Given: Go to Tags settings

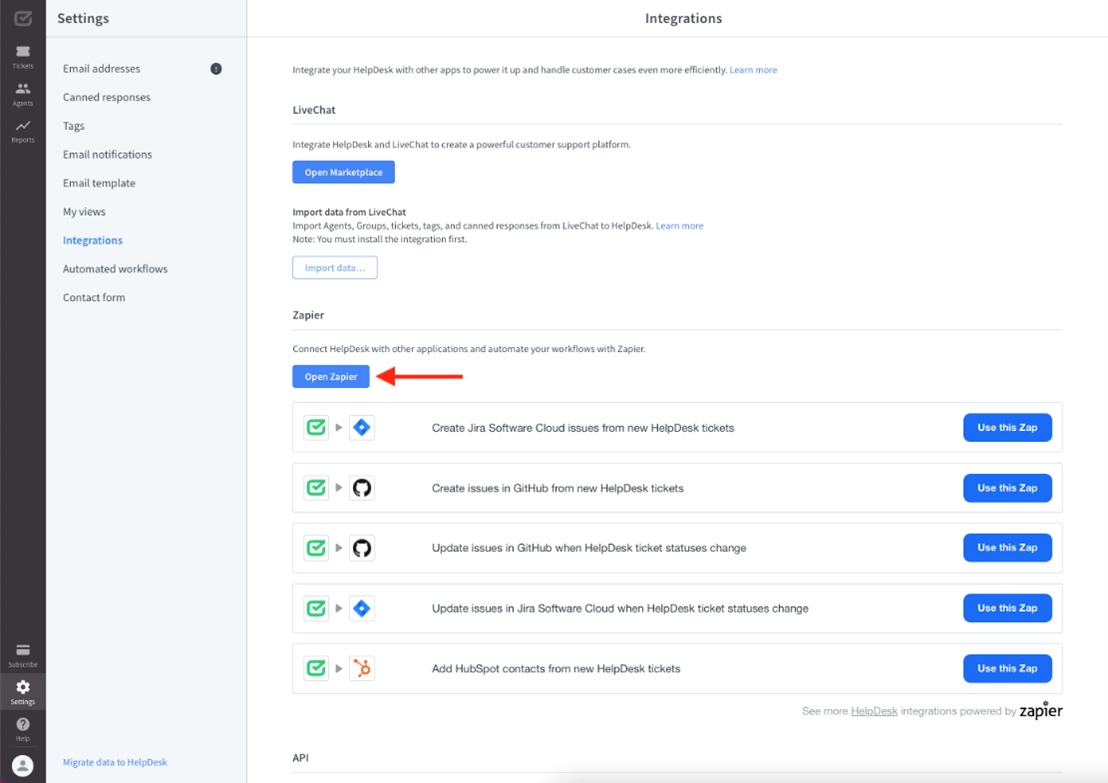Looking at the screenshot, I should (x=73, y=126).
